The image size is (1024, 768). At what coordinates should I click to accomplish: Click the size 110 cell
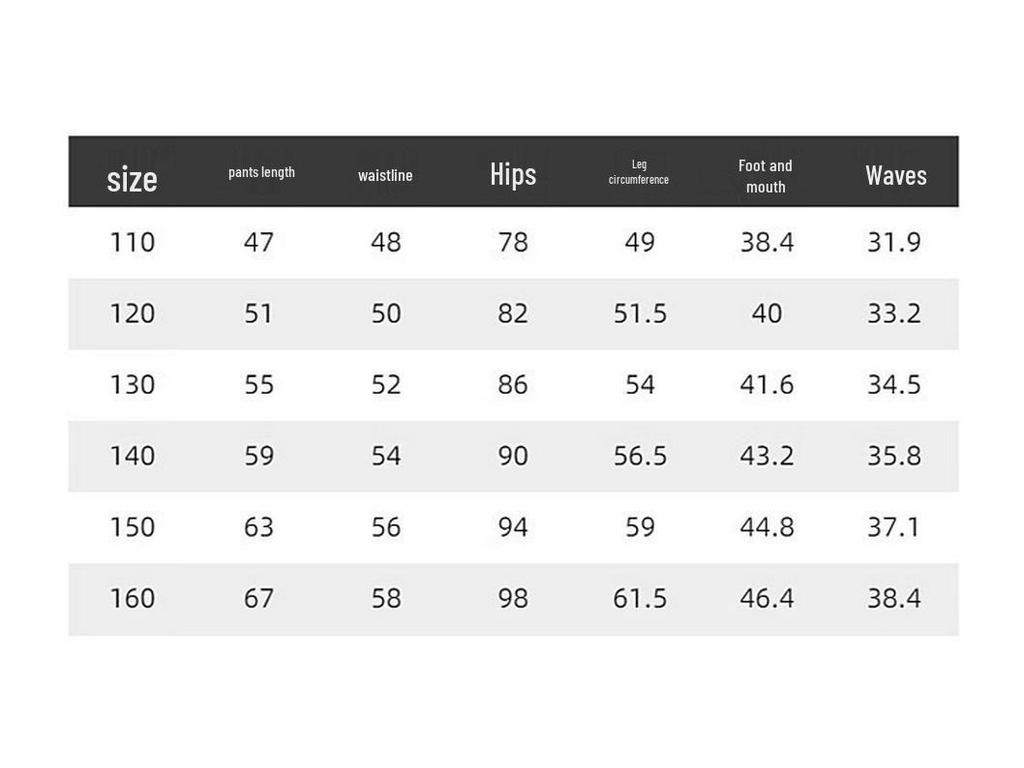[133, 242]
